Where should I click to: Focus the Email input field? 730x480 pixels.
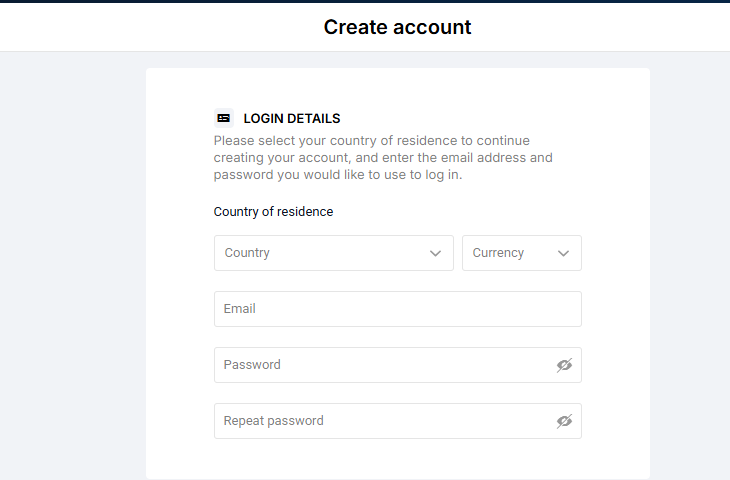(397, 309)
